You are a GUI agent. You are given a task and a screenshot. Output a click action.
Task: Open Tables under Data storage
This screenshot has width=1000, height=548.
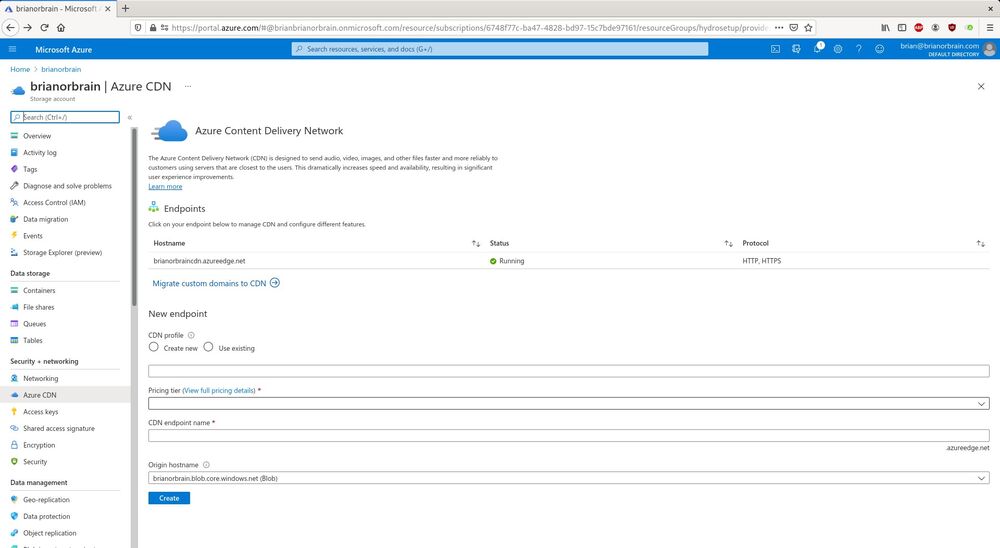click(33, 340)
